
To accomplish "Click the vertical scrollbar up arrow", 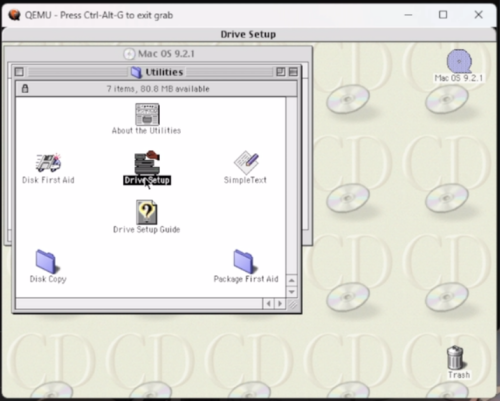I will 292,280.
